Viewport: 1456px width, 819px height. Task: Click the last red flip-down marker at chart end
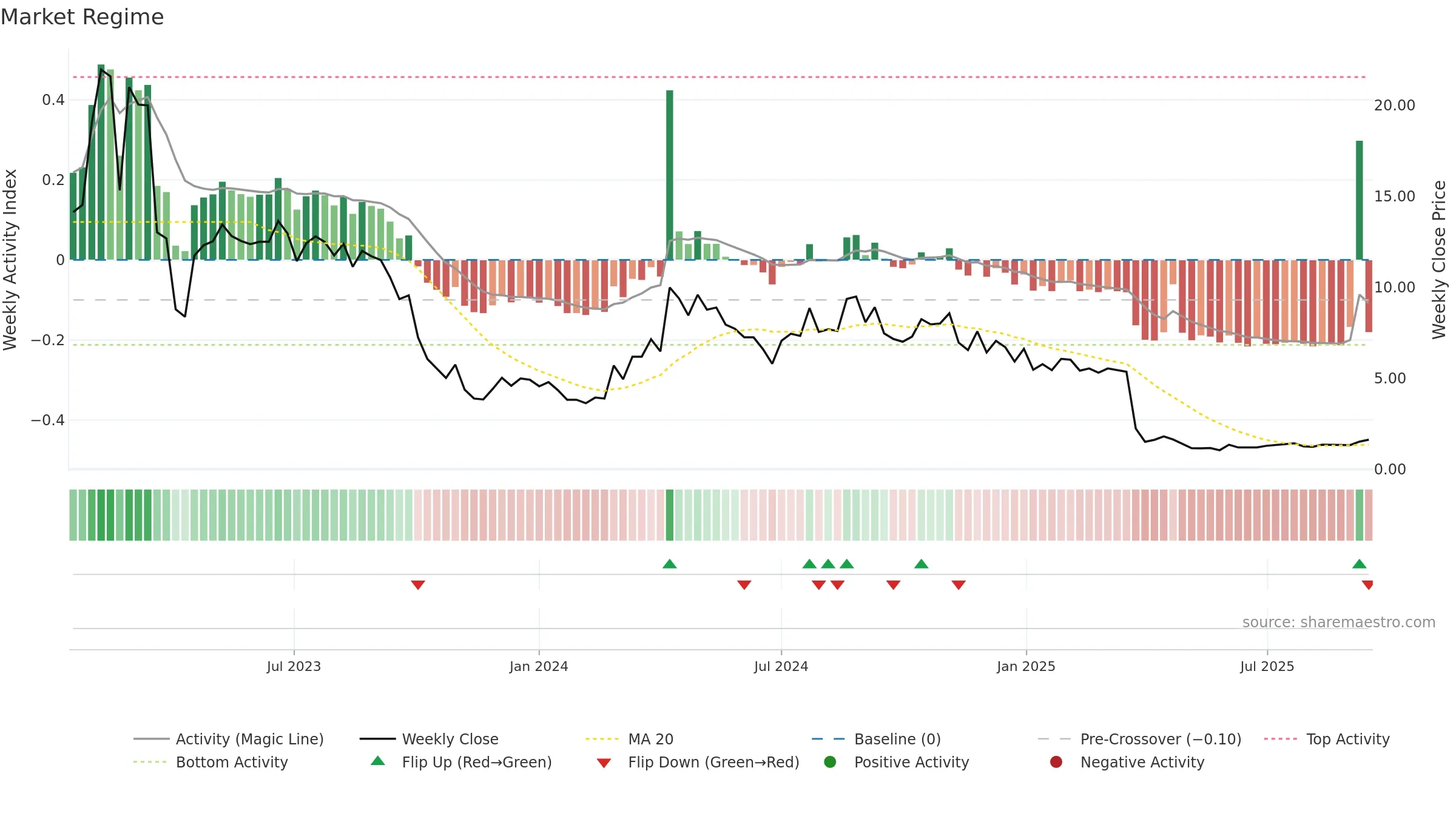click(1367, 585)
